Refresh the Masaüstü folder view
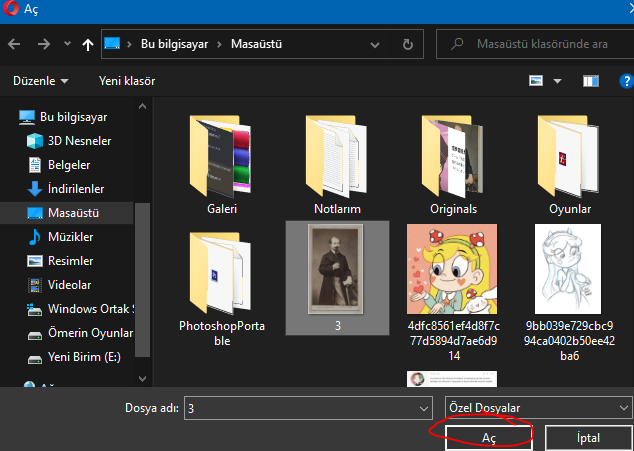 pyautogui.click(x=408, y=44)
